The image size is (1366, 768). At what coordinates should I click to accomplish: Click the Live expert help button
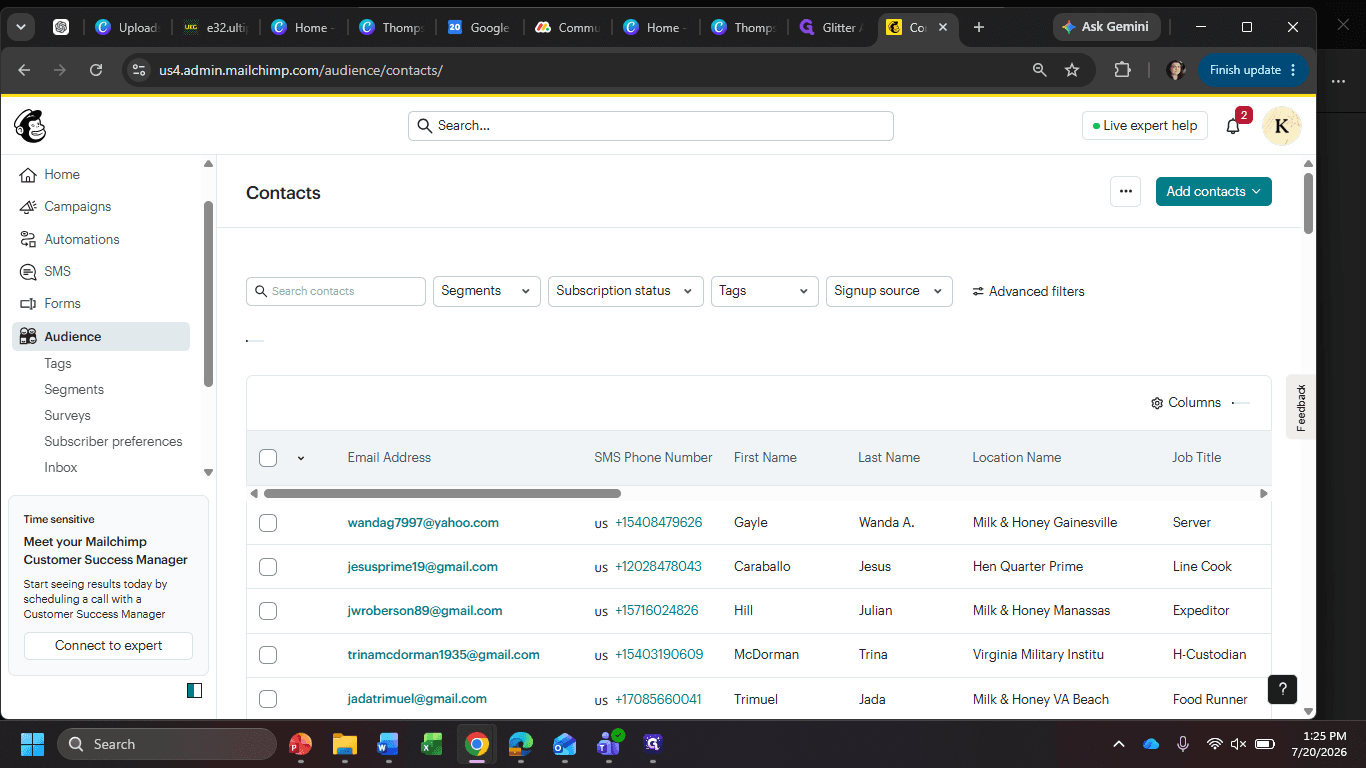coord(1145,126)
